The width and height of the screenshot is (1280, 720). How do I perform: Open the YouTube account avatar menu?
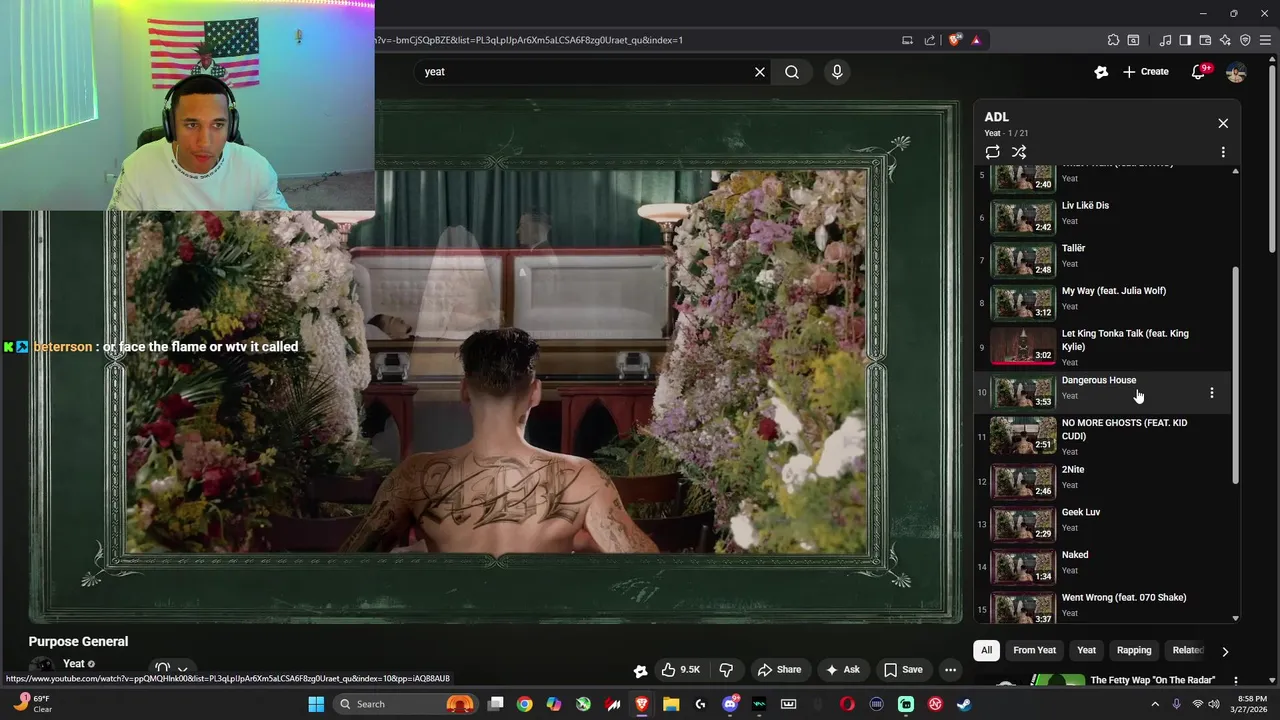[x=1236, y=72]
